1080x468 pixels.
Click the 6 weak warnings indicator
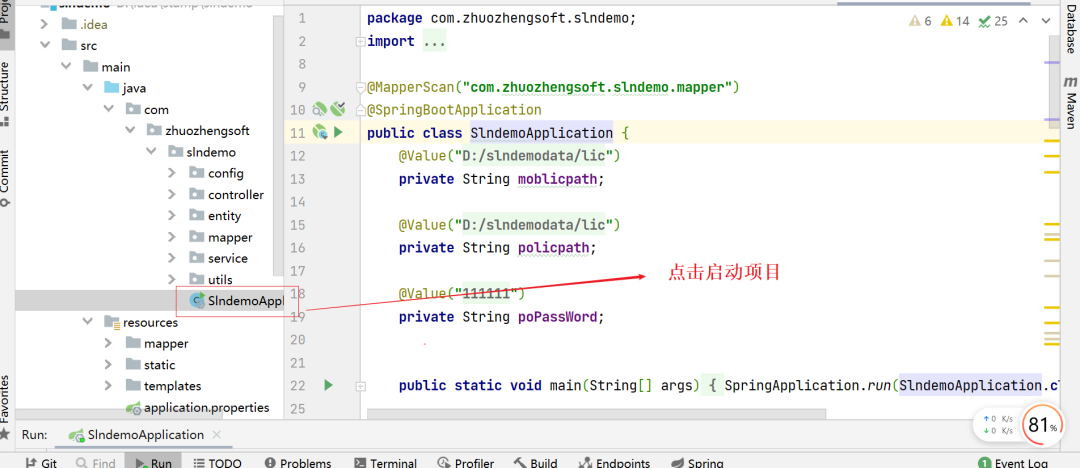click(x=920, y=21)
